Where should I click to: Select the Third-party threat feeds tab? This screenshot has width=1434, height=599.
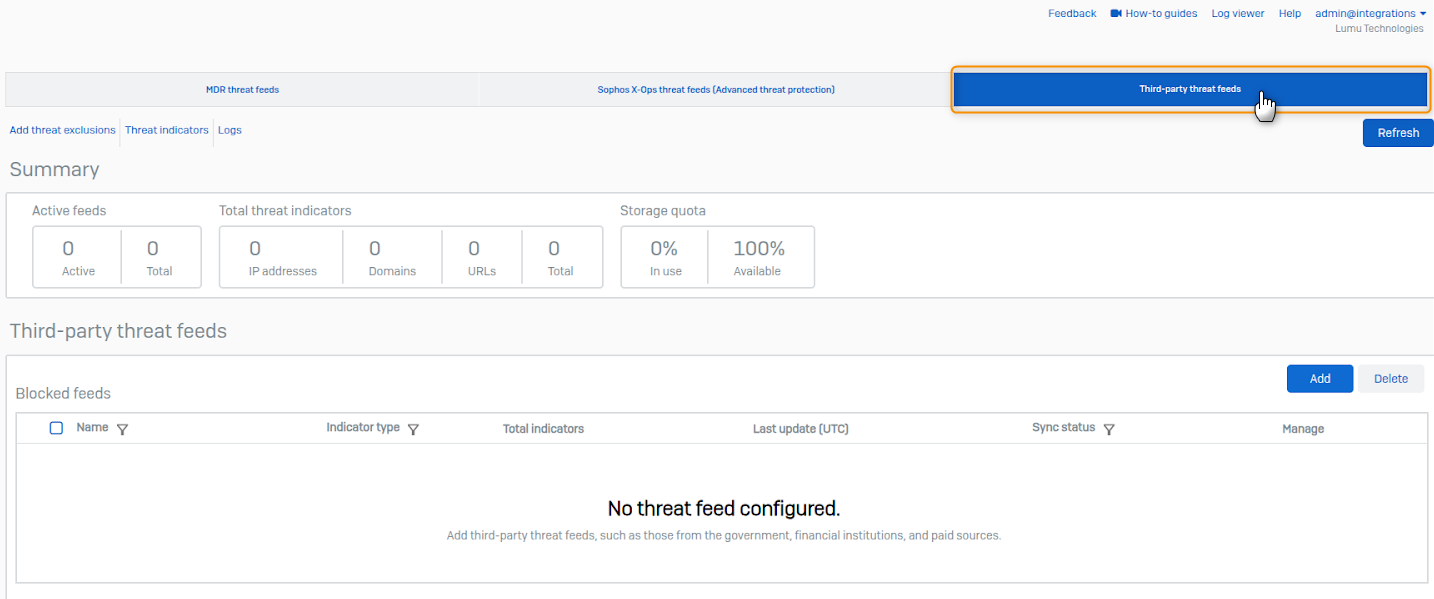click(x=1190, y=90)
